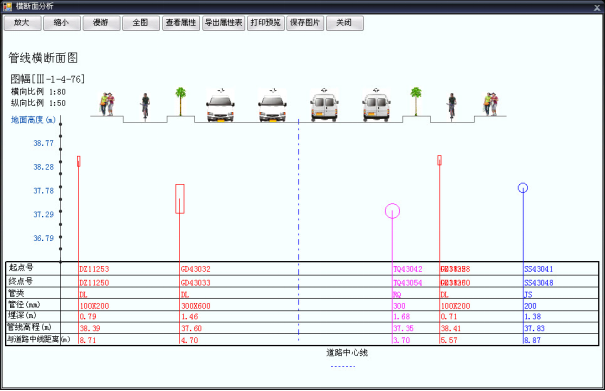Select the magenta TQ43042 gas pipe circle
The image size is (605, 391).
[392, 211]
